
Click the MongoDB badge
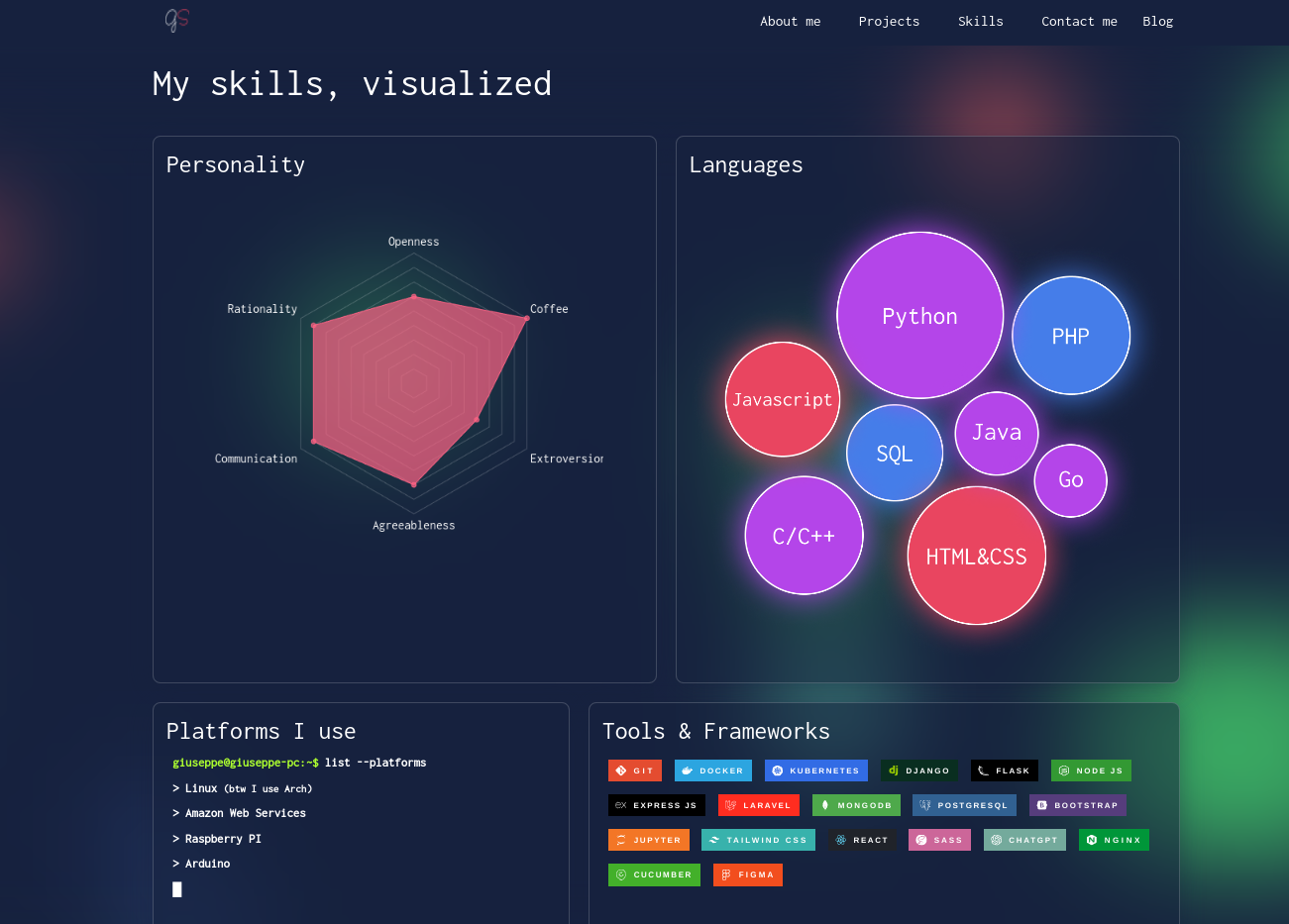856,805
